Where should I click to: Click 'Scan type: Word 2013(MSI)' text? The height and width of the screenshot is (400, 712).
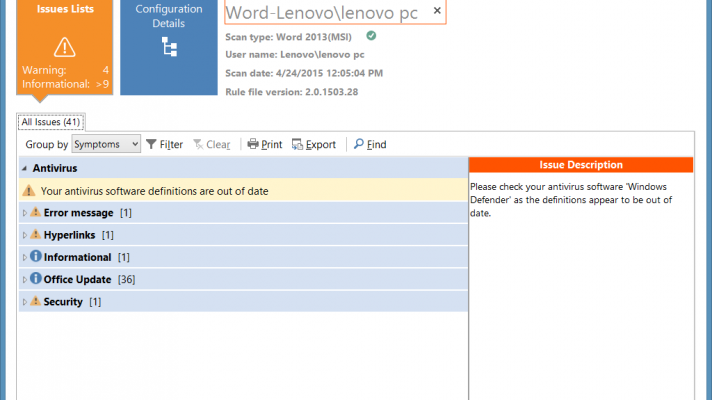point(288,37)
